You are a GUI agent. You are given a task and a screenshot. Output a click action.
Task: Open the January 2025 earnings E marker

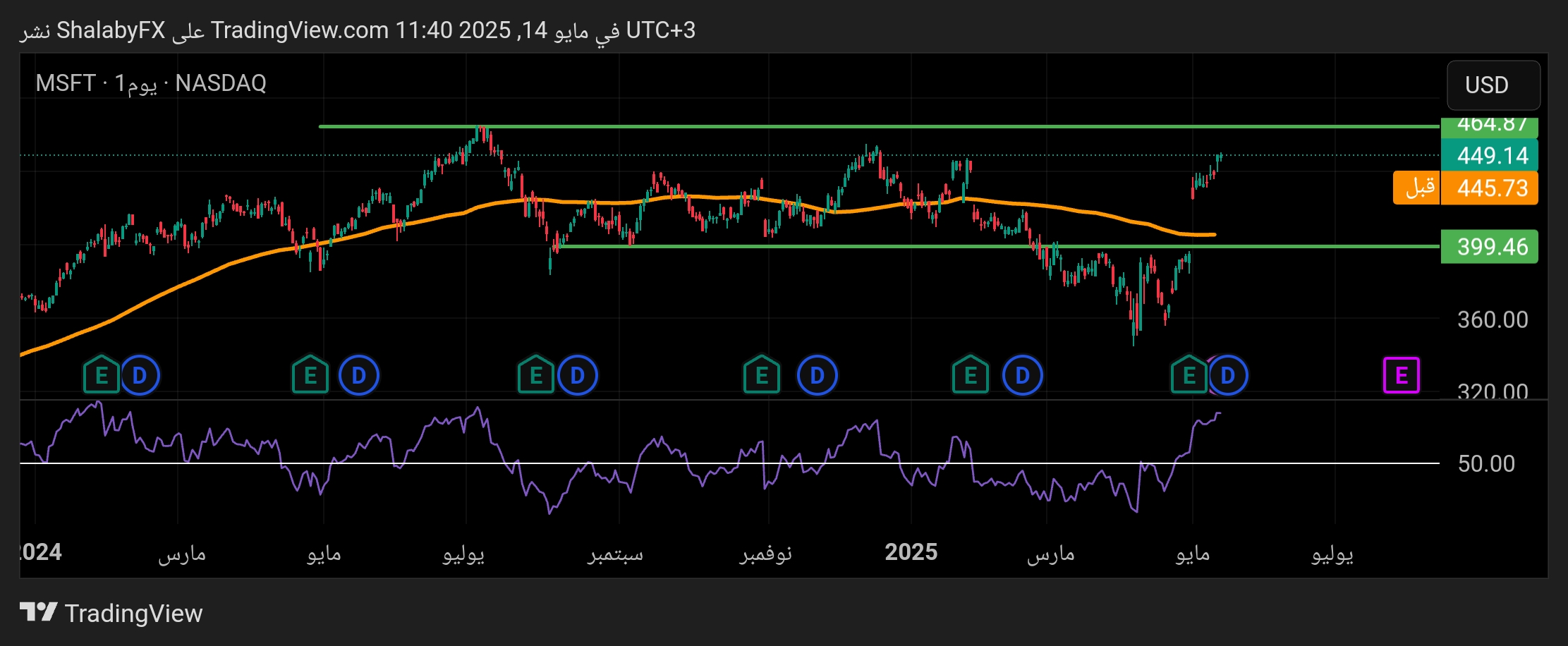click(x=971, y=374)
